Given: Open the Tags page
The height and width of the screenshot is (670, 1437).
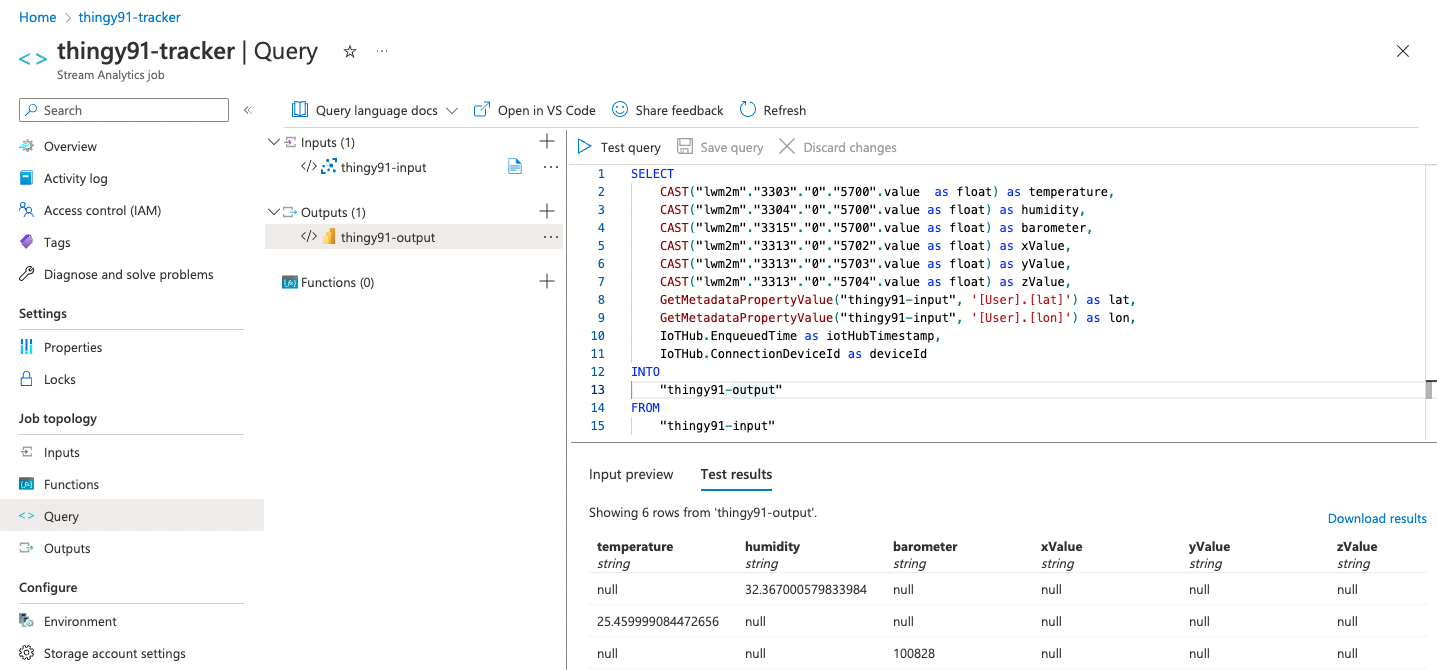Looking at the screenshot, I should coord(57,242).
